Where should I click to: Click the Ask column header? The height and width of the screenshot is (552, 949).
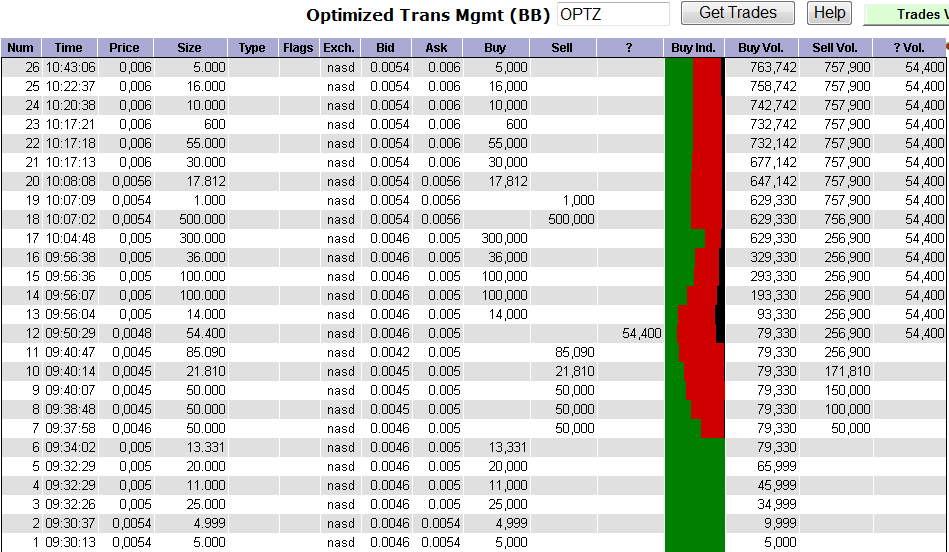(x=437, y=48)
